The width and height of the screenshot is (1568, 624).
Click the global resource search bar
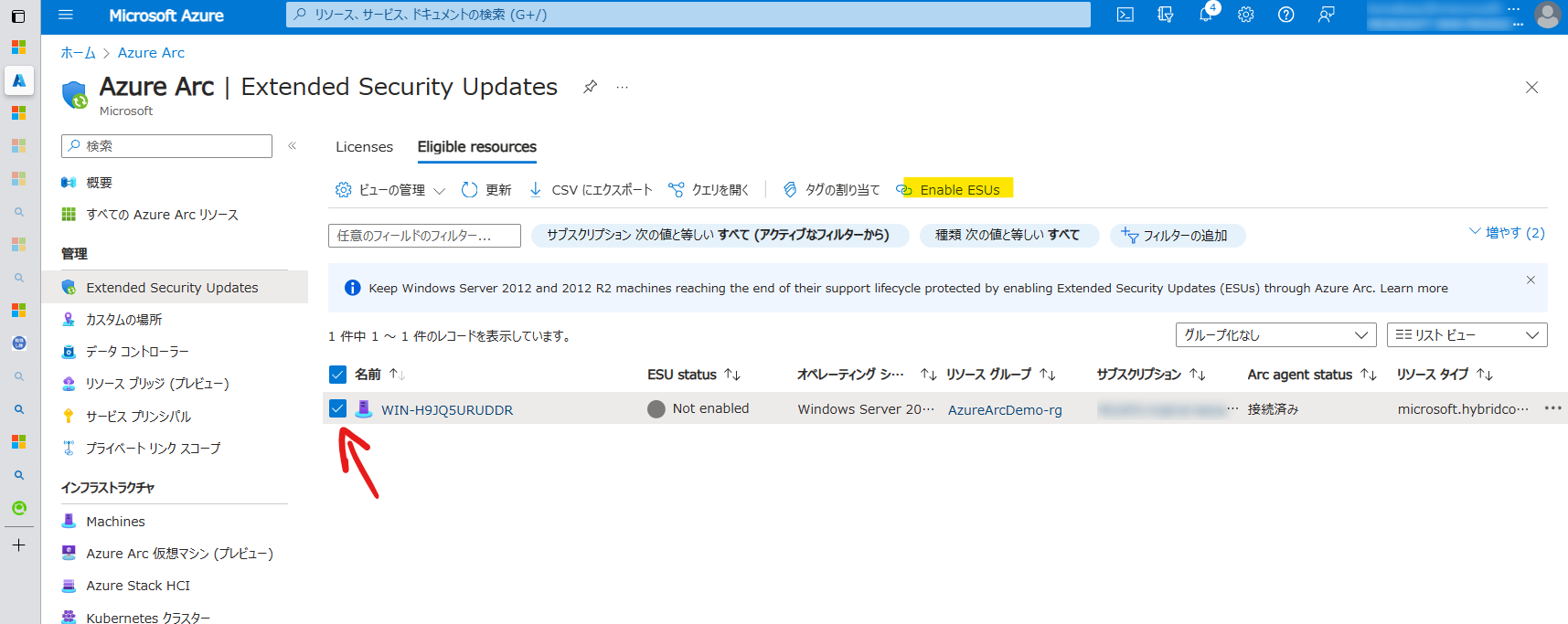(x=688, y=15)
